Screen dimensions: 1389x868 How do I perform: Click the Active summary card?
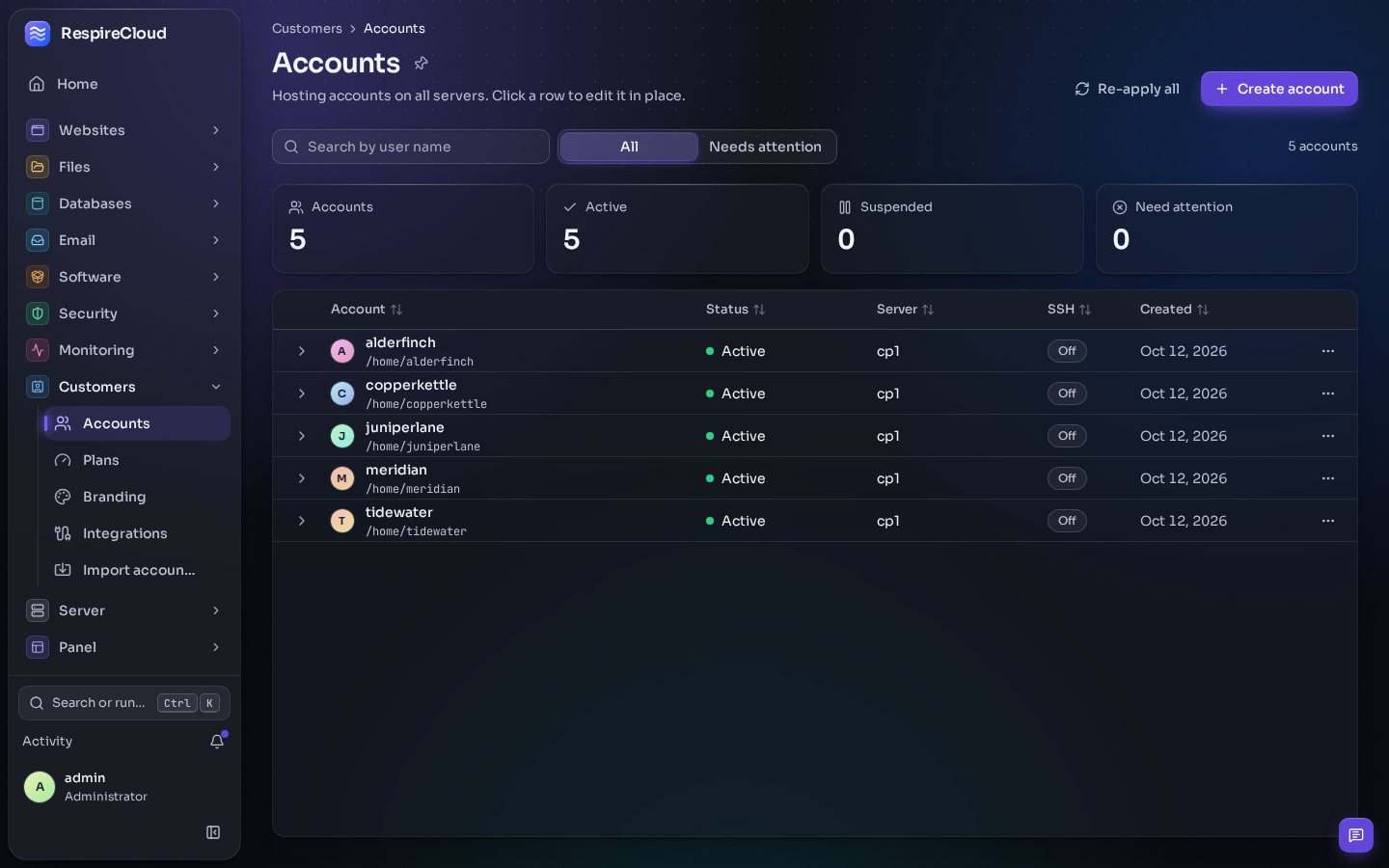click(677, 229)
